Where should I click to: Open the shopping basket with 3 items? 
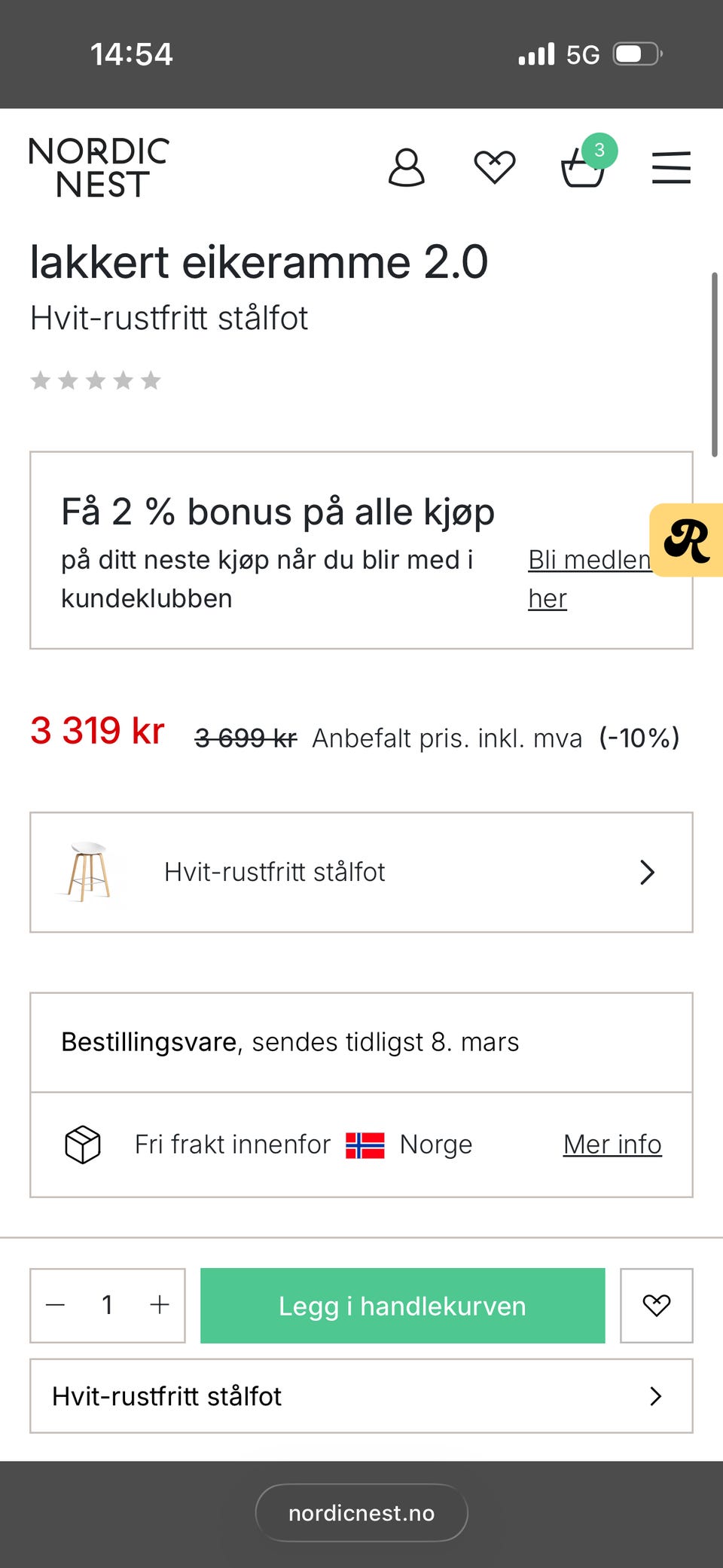click(584, 167)
